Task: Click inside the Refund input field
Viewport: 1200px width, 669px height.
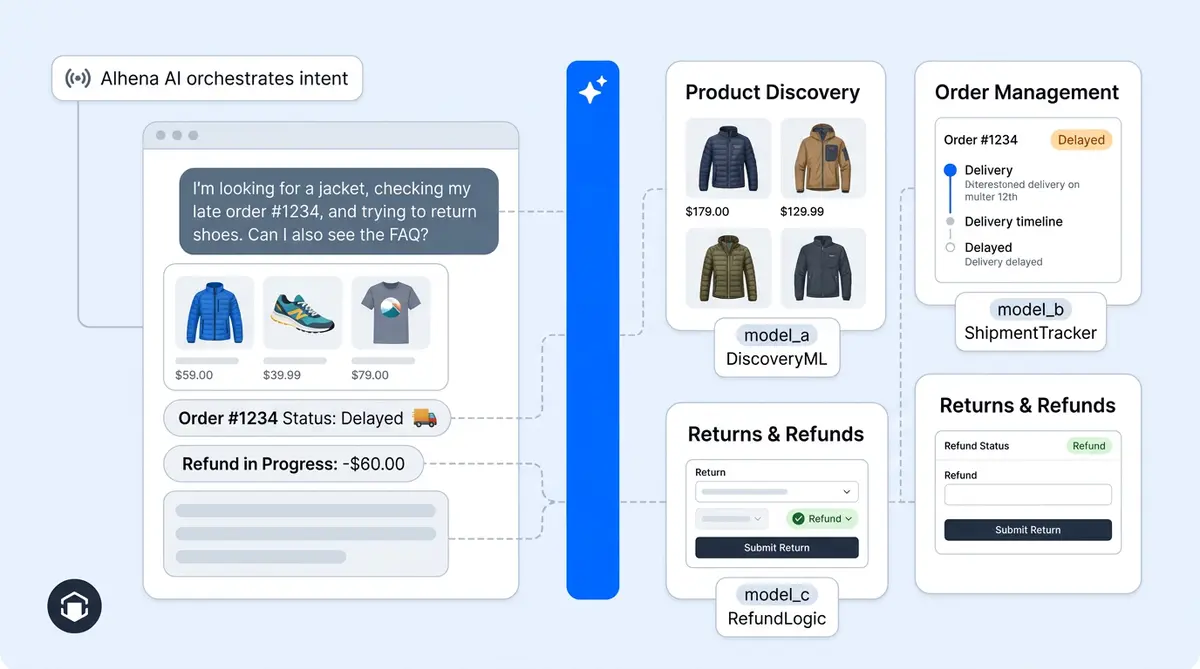Action: click(1027, 494)
